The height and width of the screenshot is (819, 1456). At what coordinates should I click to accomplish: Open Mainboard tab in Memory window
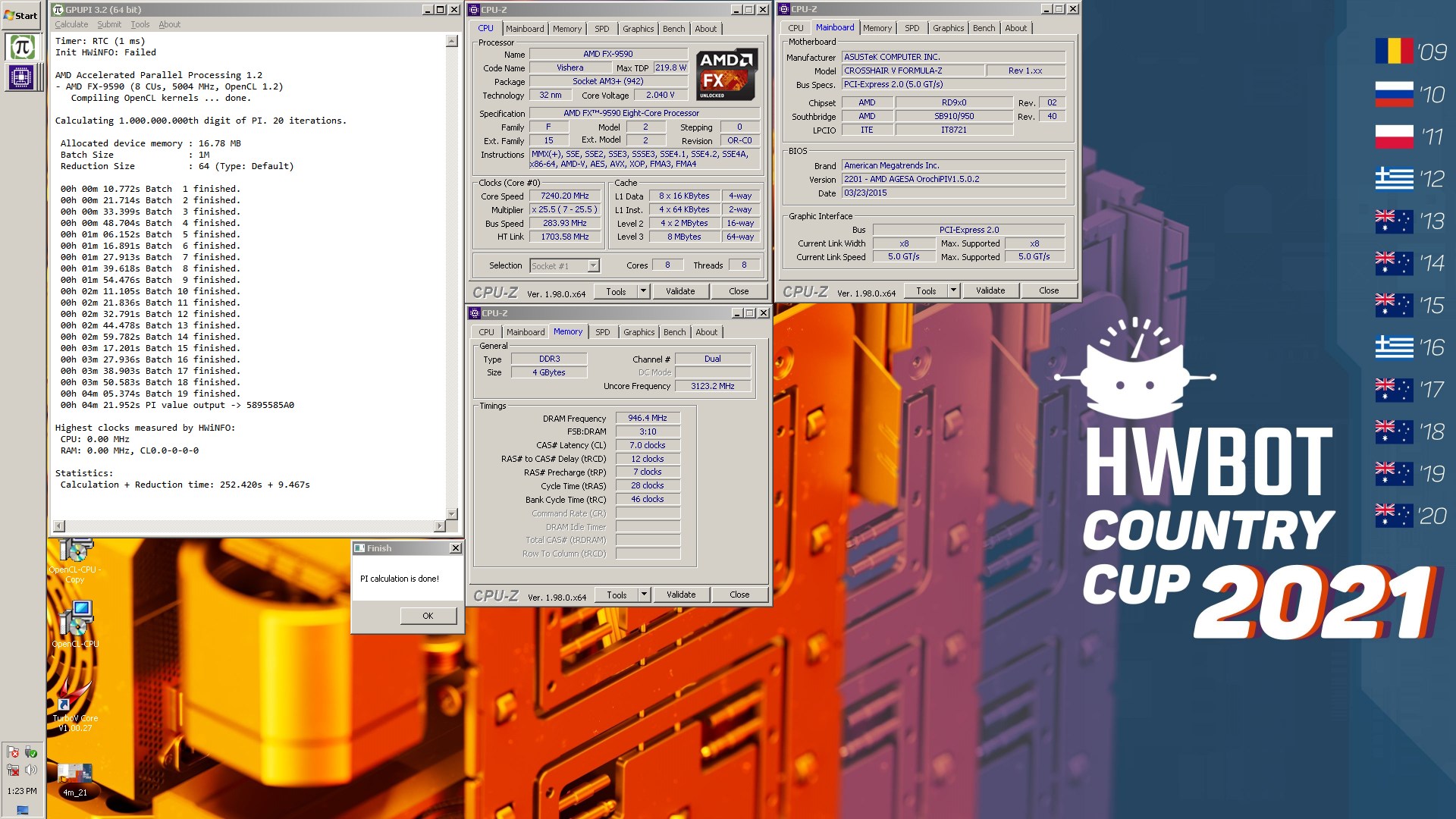pyautogui.click(x=526, y=332)
